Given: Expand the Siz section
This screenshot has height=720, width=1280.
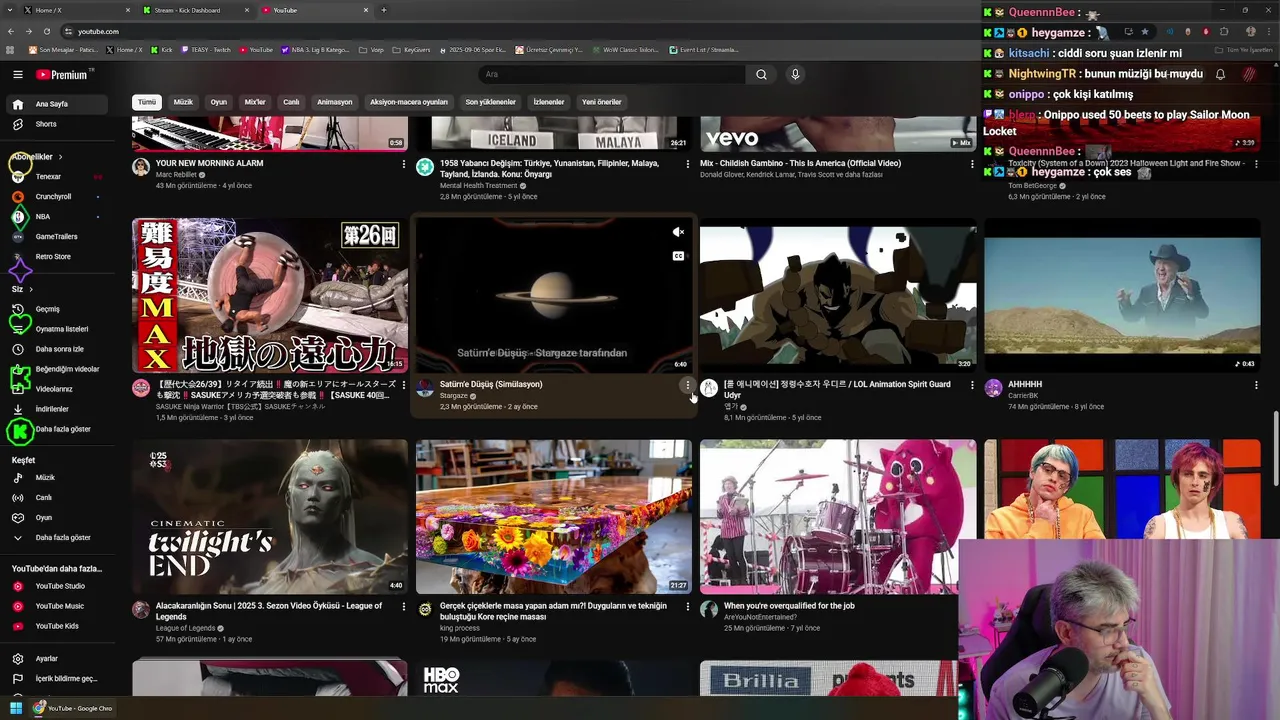Looking at the screenshot, I should coord(22,289).
